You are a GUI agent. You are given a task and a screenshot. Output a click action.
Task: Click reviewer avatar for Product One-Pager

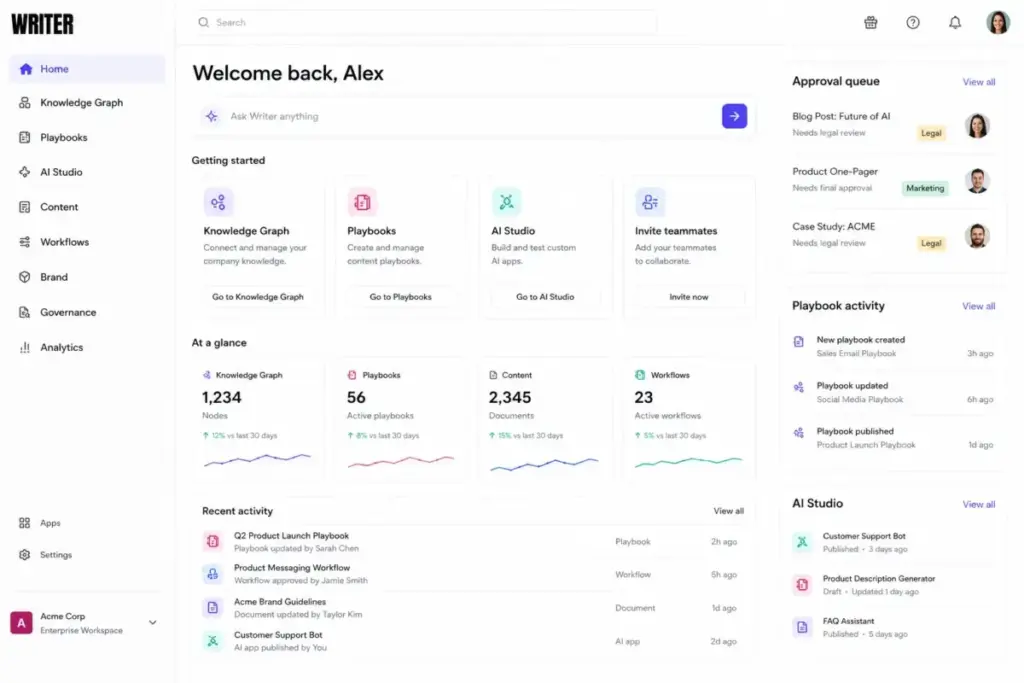coord(977,181)
